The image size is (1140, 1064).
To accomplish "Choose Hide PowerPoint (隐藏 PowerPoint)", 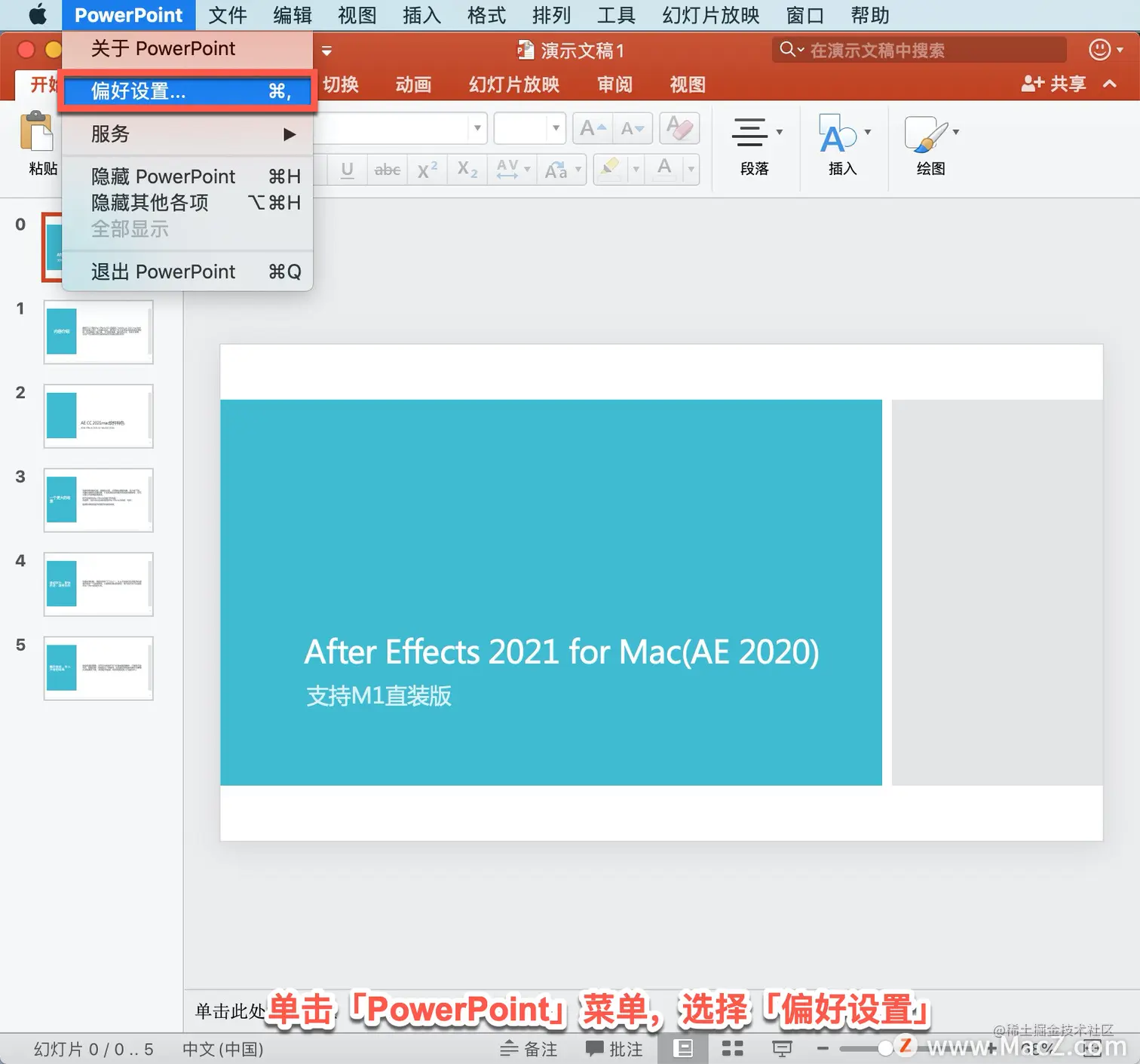I will (x=187, y=176).
